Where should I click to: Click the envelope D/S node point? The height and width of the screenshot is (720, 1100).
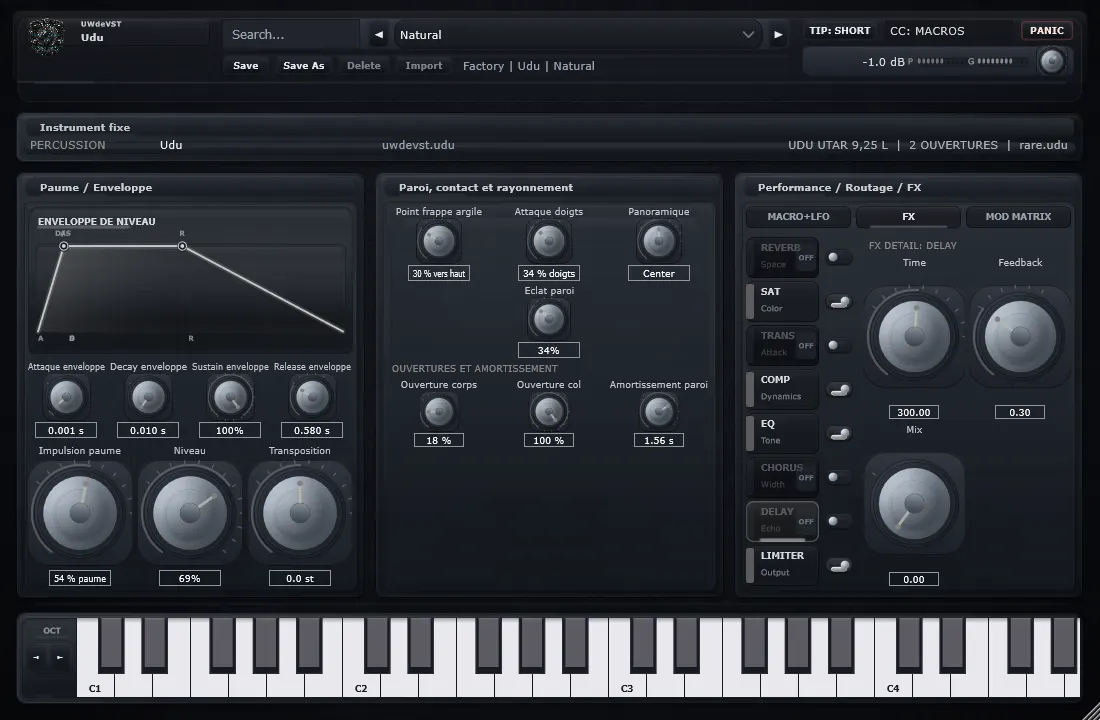click(x=64, y=246)
